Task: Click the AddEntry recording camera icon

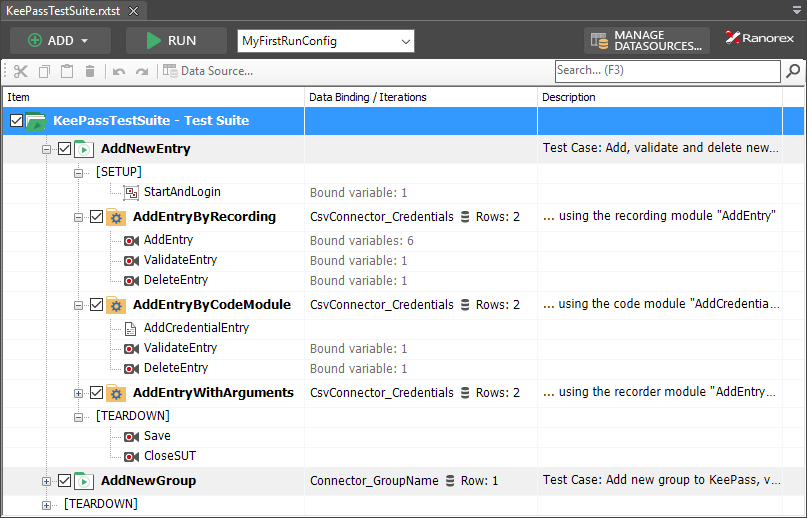Action: [131, 240]
